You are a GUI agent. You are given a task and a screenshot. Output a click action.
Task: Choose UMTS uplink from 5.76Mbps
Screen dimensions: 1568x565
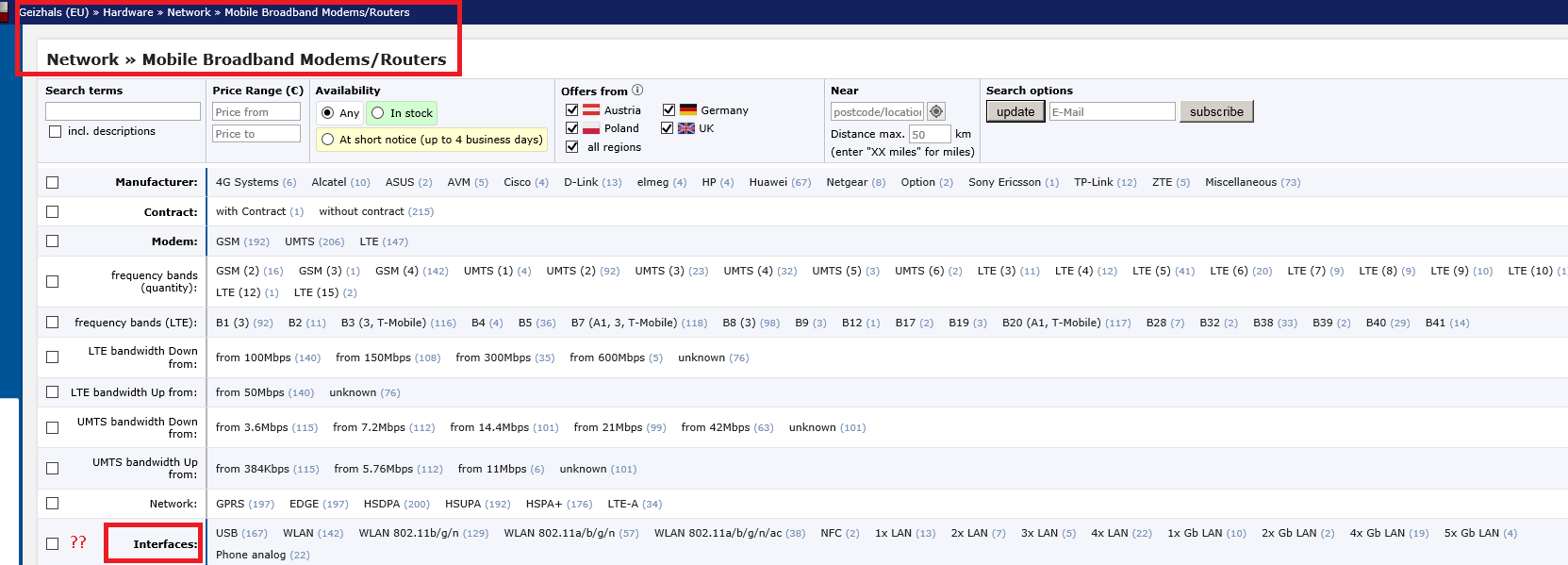pos(373,469)
